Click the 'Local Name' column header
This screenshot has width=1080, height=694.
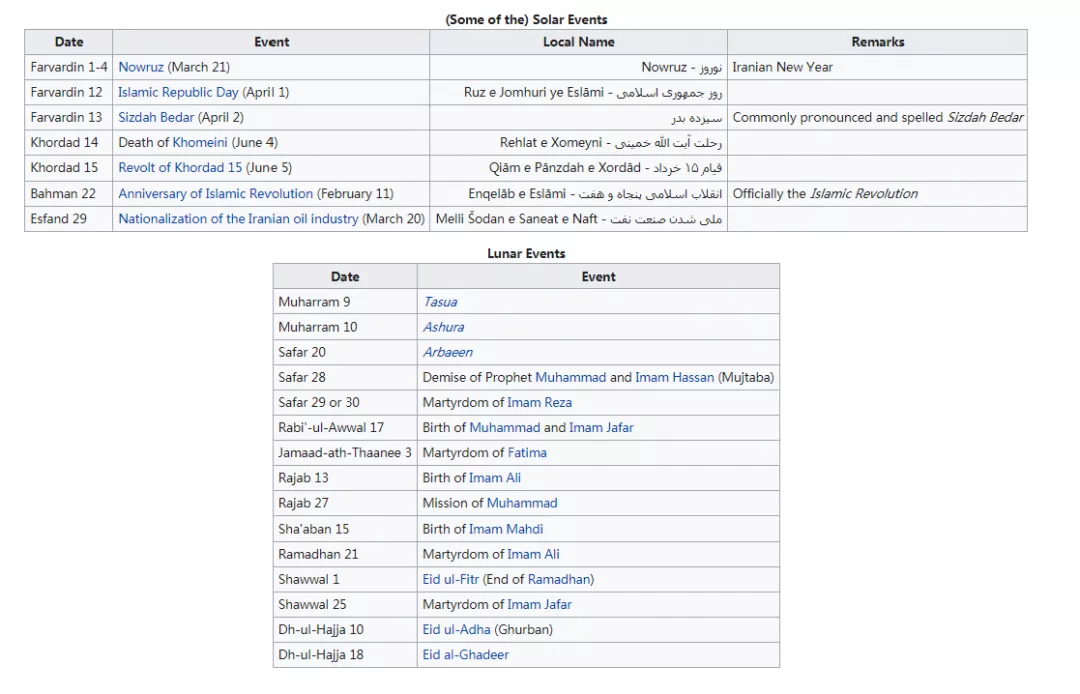coord(579,42)
